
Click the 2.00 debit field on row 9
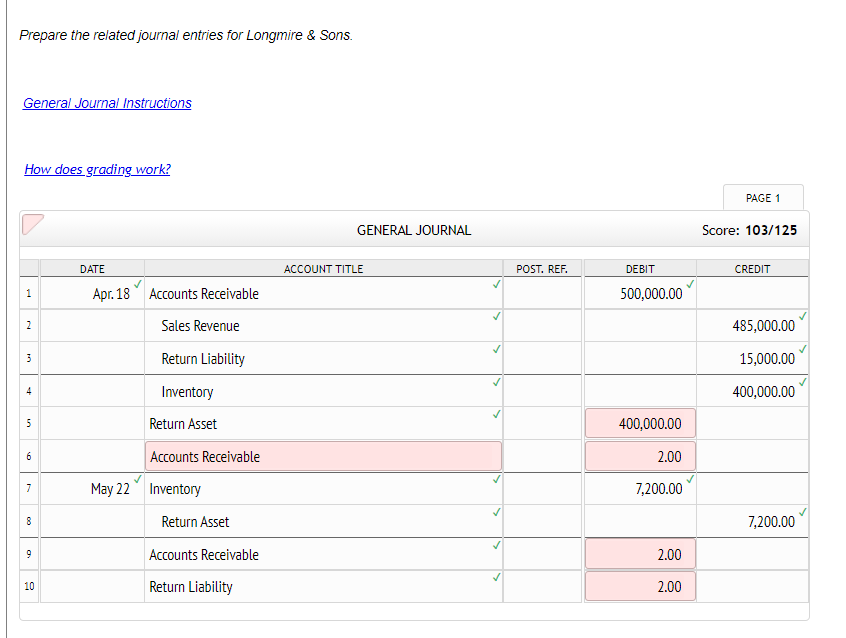coord(639,553)
